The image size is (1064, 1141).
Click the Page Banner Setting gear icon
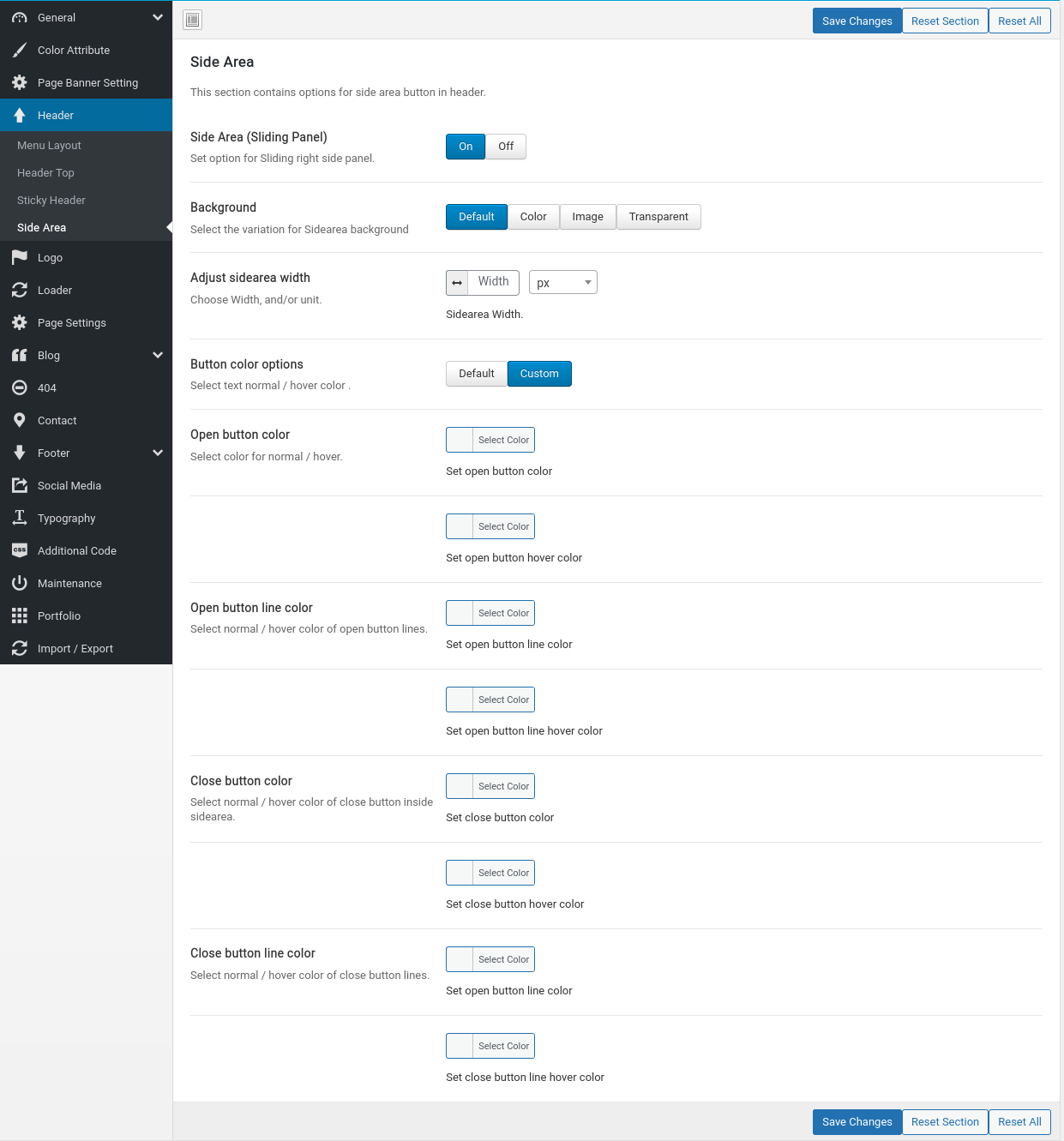[20, 82]
